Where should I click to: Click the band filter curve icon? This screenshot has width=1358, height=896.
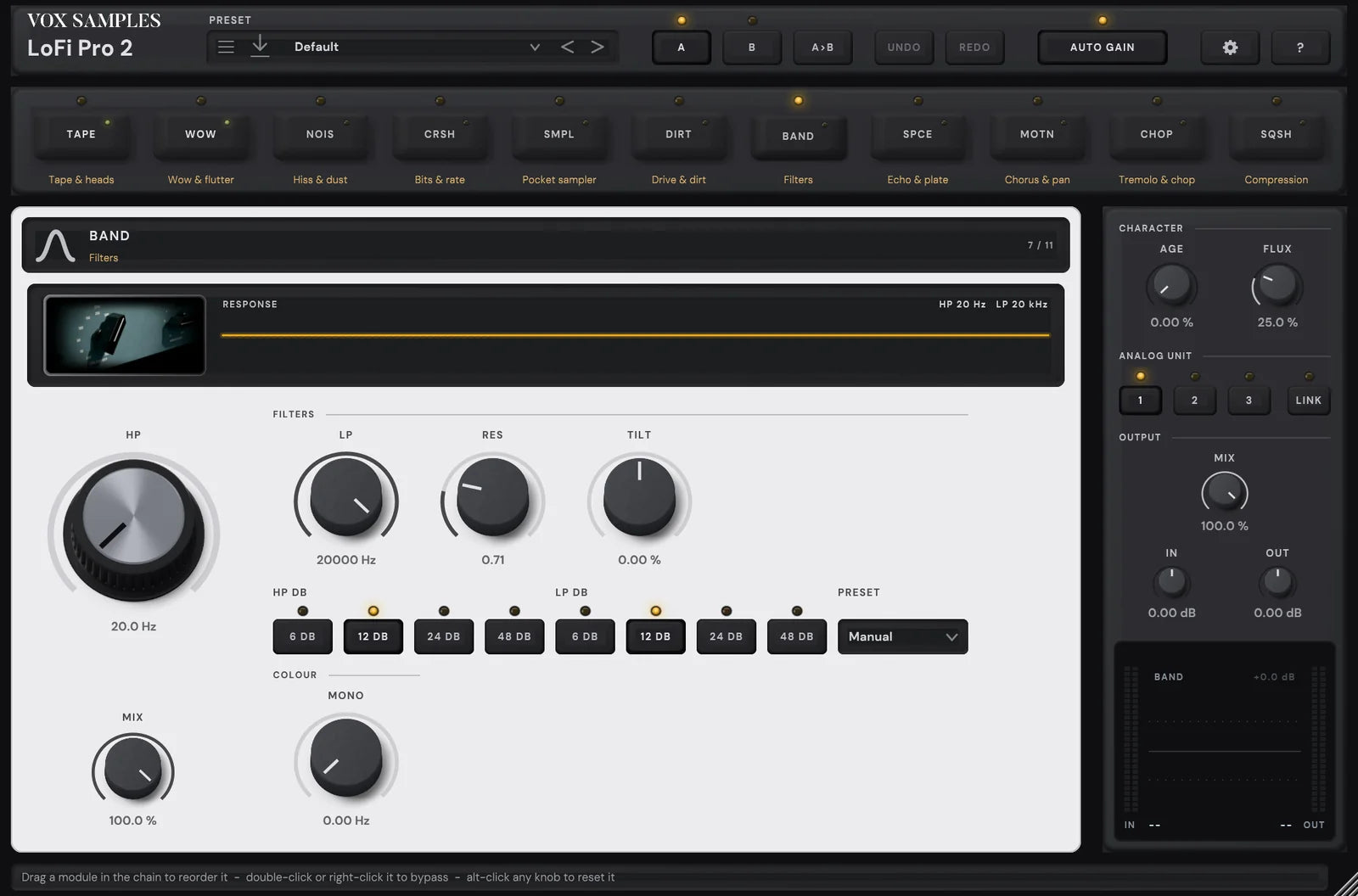[x=55, y=245]
